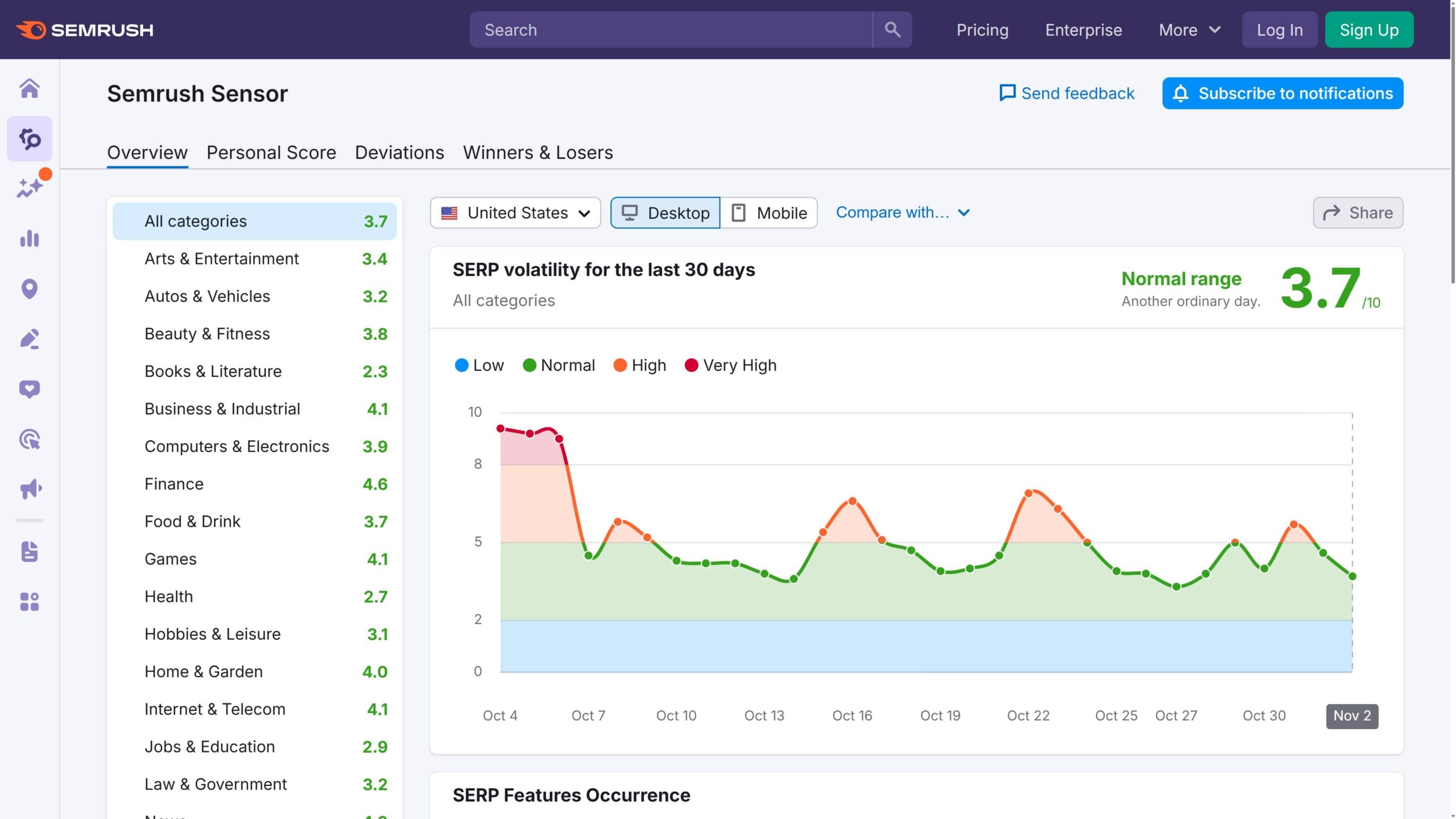Select the Desktop device toggle
Screen dimensions: 1456x819
tap(665, 213)
